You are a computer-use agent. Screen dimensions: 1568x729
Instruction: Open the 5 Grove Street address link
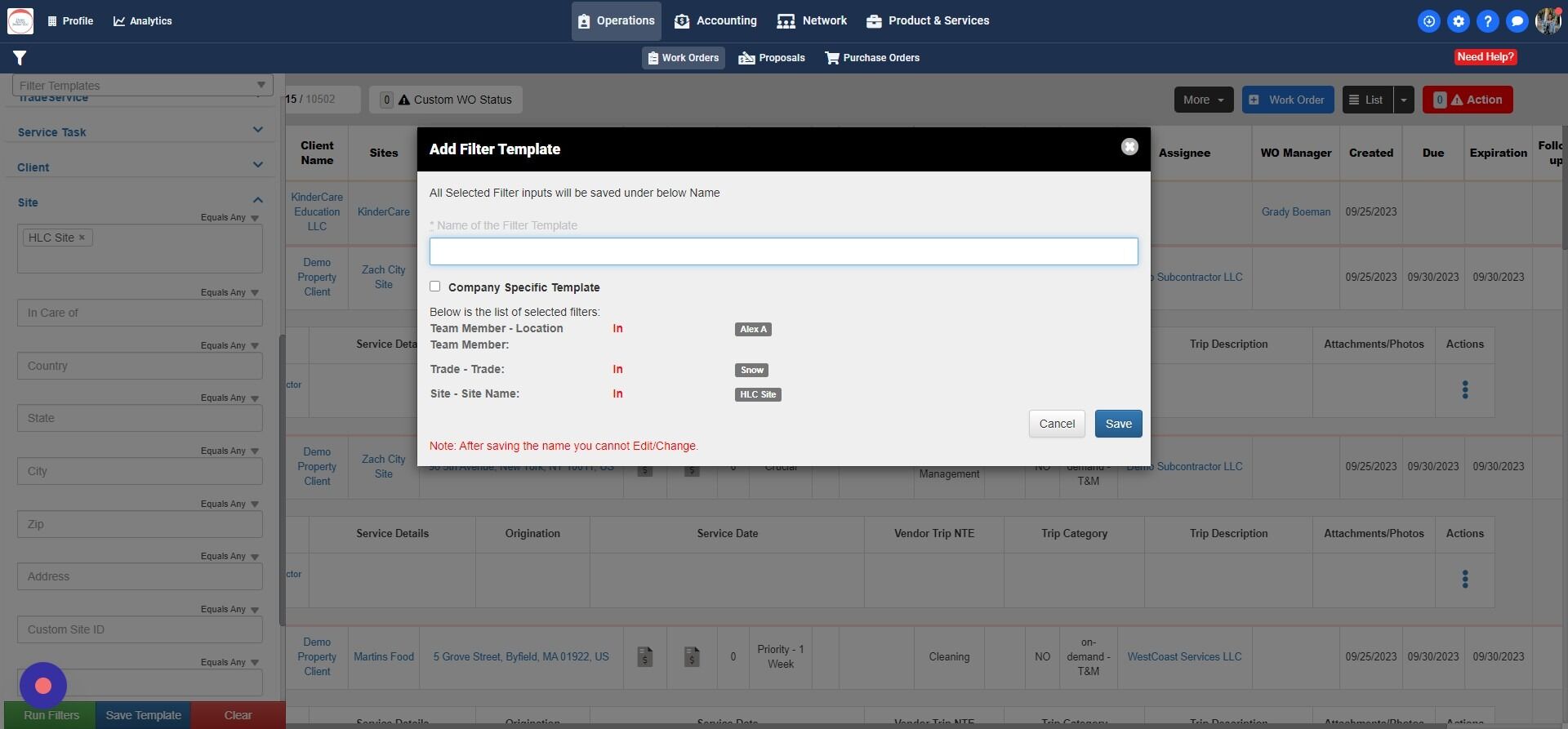[x=521, y=657]
